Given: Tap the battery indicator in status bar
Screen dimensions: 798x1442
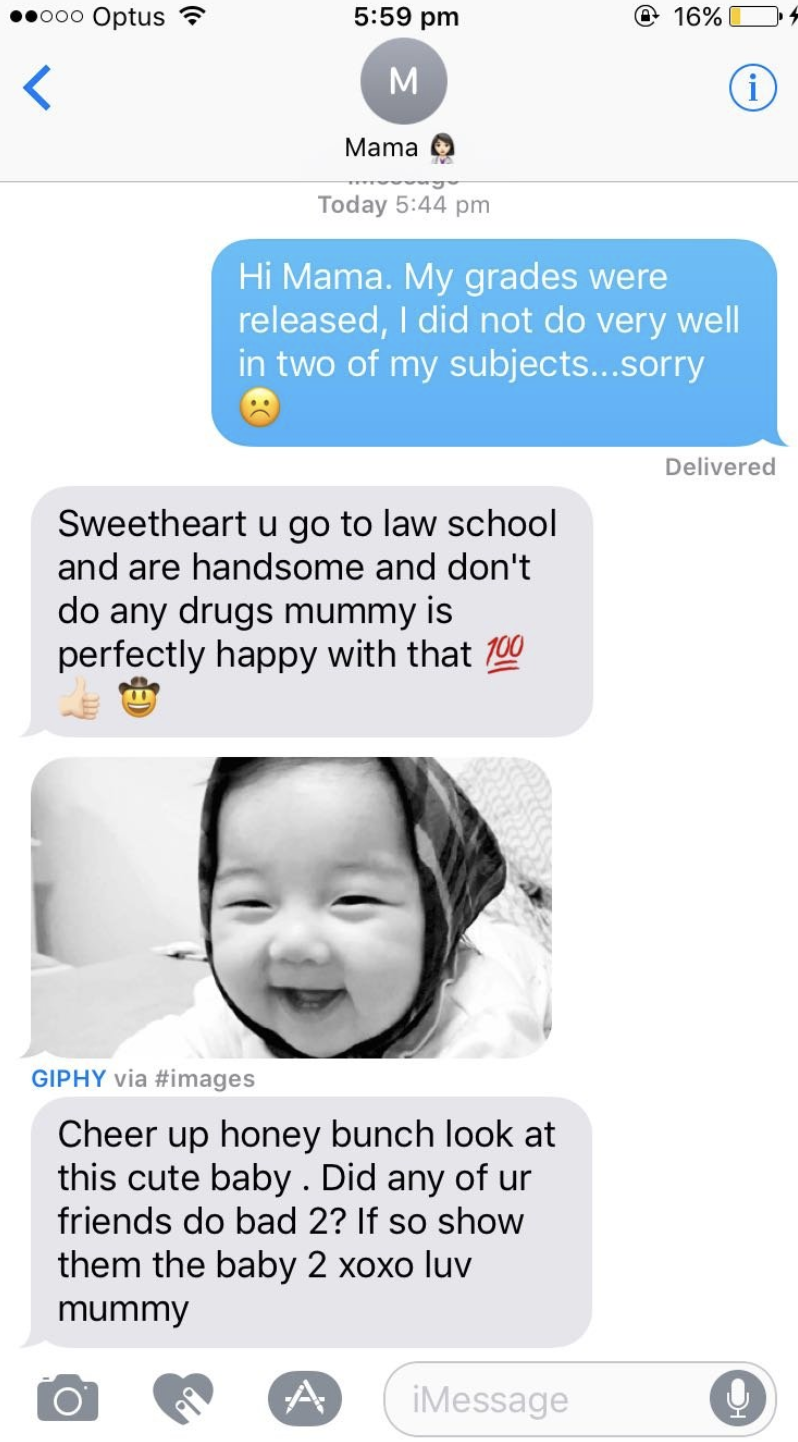Looking at the screenshot, I should pos(755,17).
